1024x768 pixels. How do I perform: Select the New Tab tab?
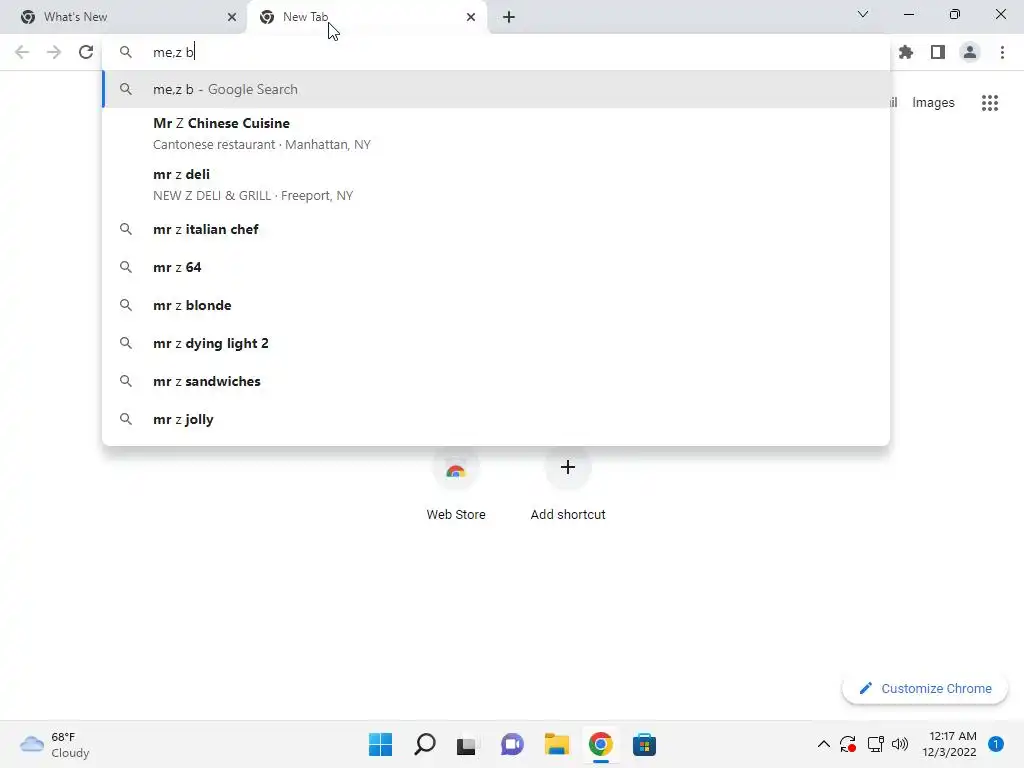coord(367,17)
